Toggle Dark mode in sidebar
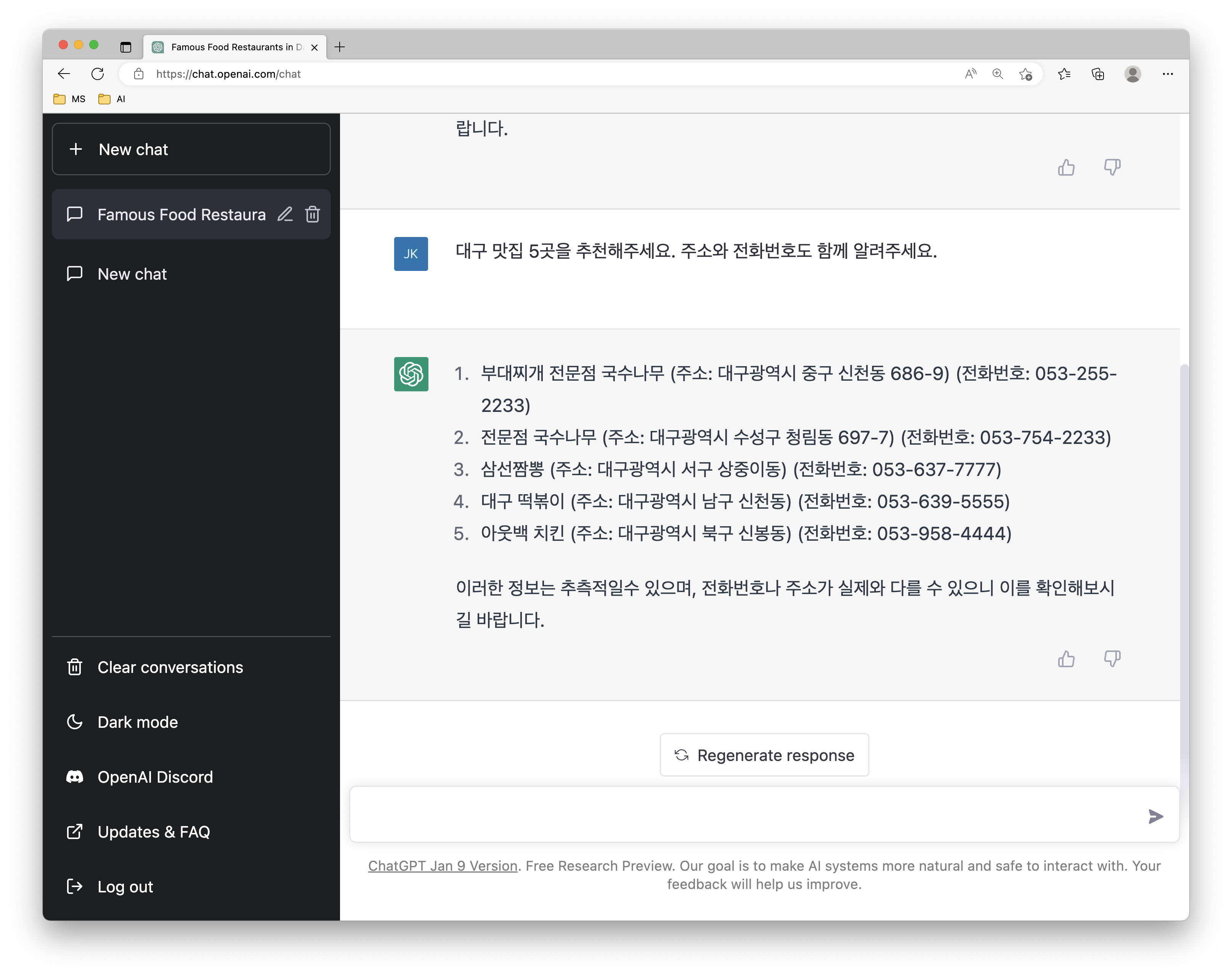The width and height of the screenshot is (1232, 977). click(x=137, y=722)
